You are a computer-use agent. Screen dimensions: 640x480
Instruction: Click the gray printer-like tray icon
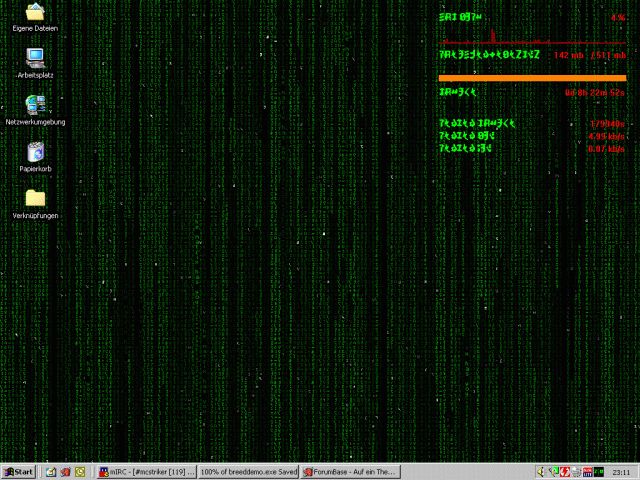pos(576,472)
